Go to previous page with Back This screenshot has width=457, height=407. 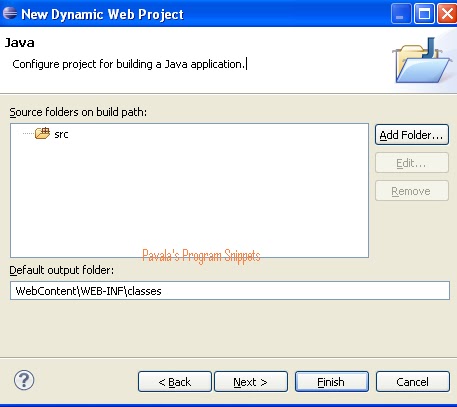175,382
